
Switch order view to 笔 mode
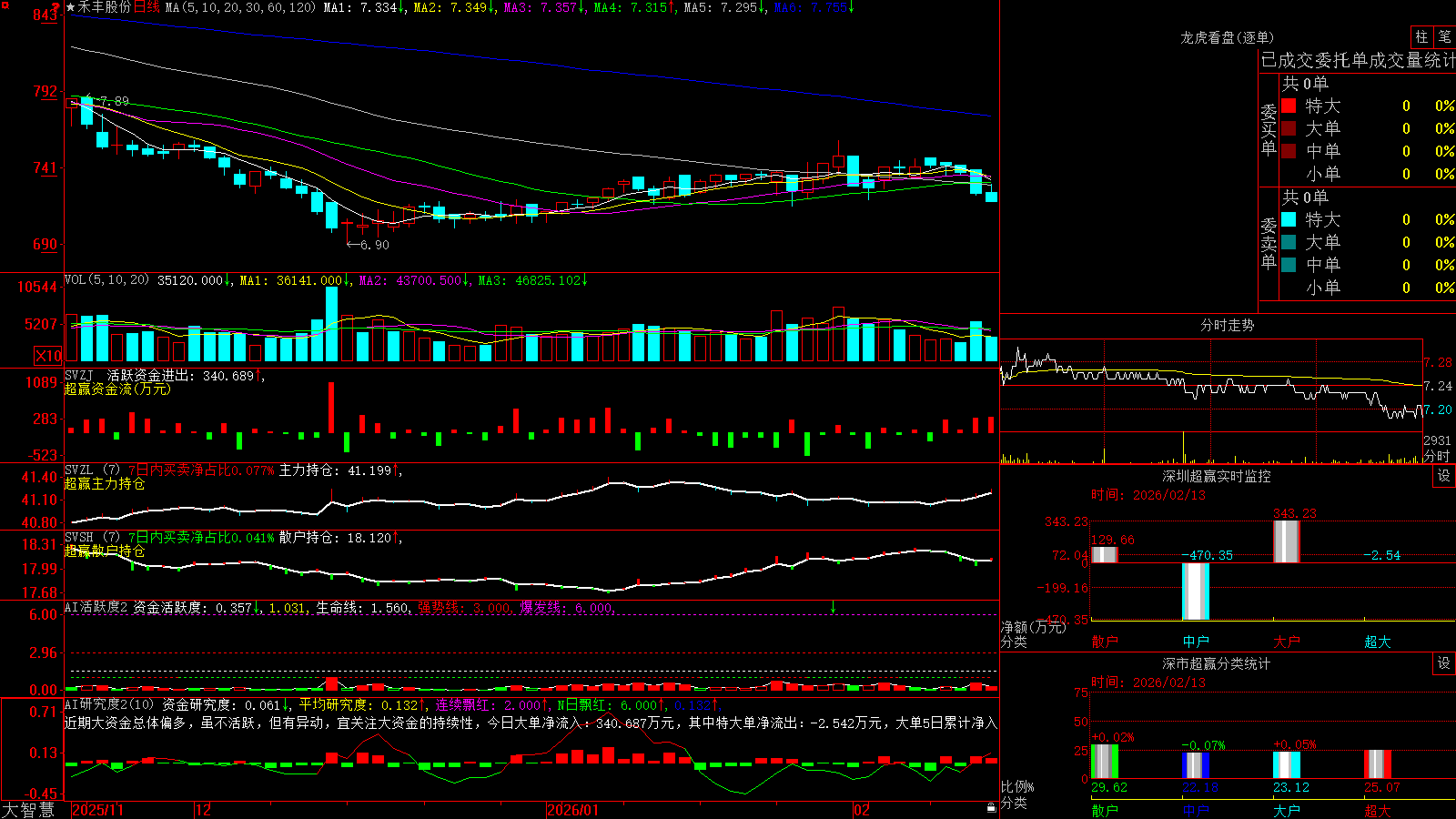tap(1444, 37)
